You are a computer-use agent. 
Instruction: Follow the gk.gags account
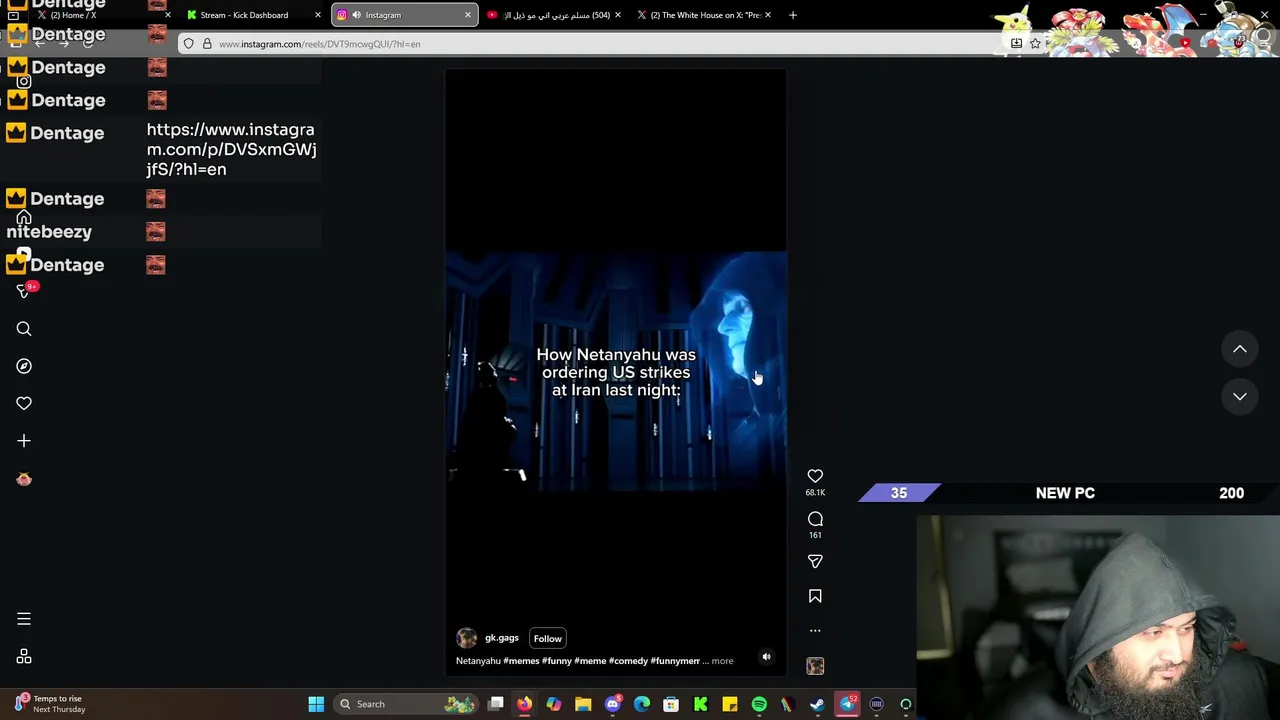tap(547, 638)
